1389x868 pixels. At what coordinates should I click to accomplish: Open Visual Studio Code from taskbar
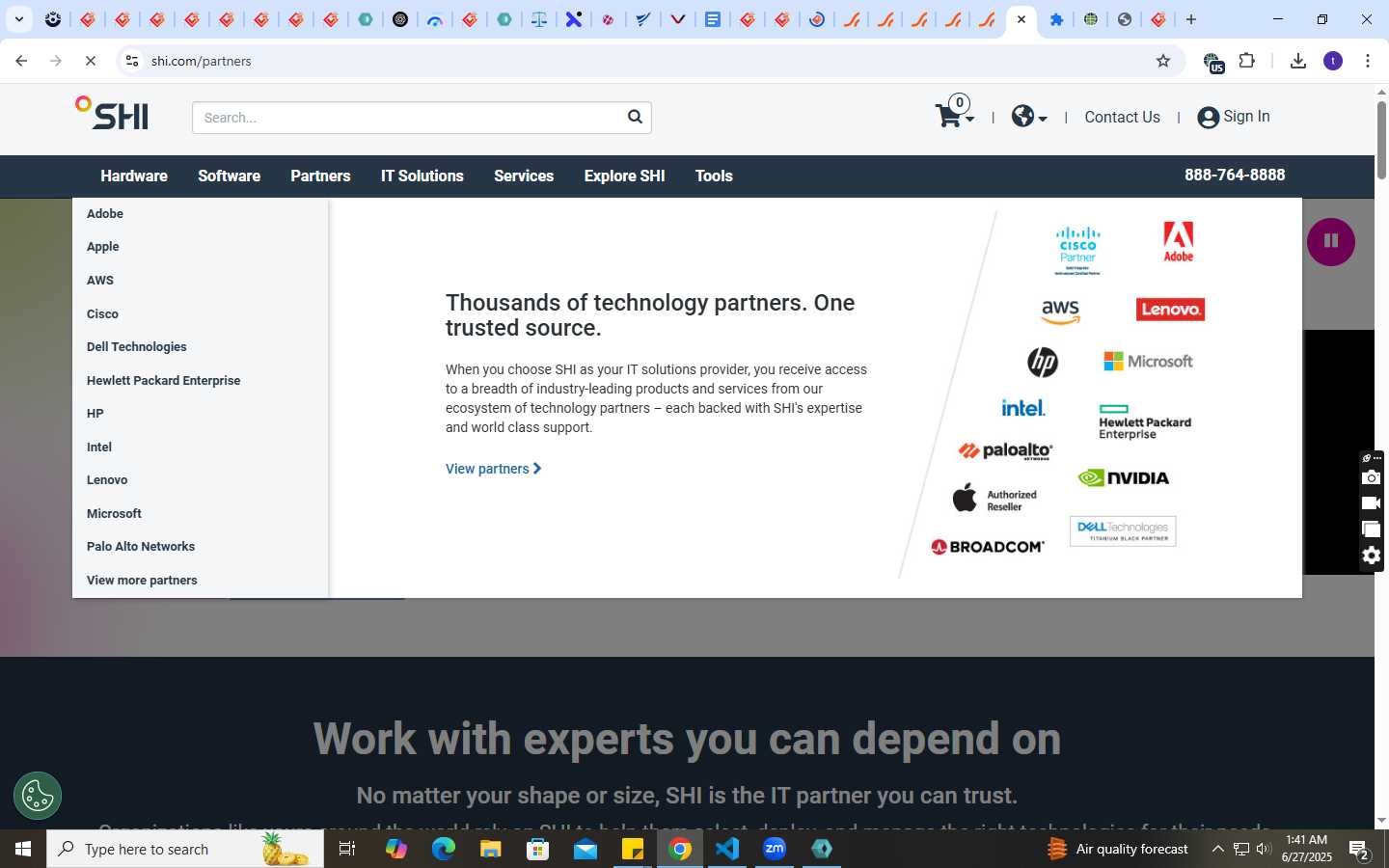coord(727,849)
